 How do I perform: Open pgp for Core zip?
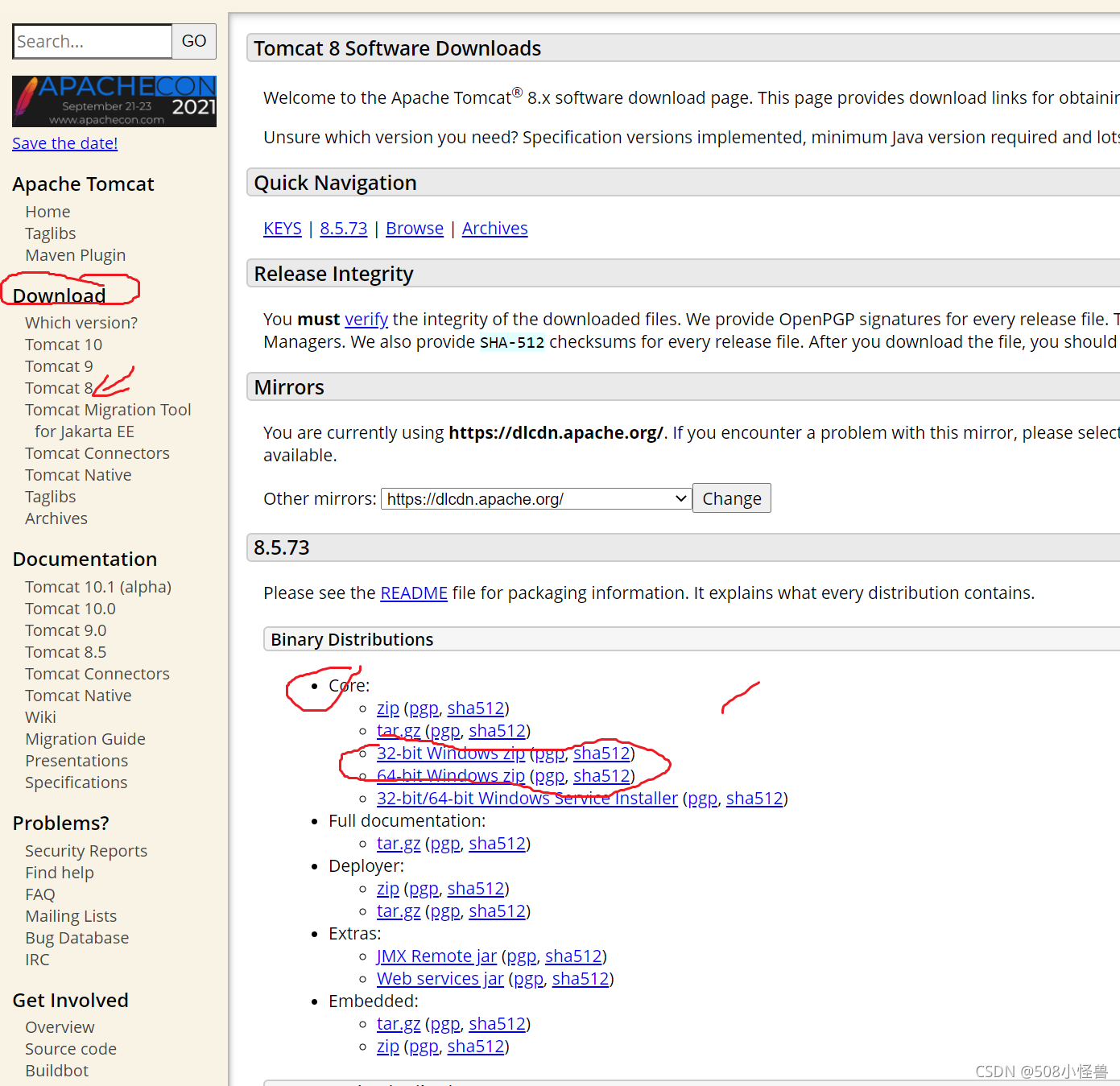pos(424,708)
